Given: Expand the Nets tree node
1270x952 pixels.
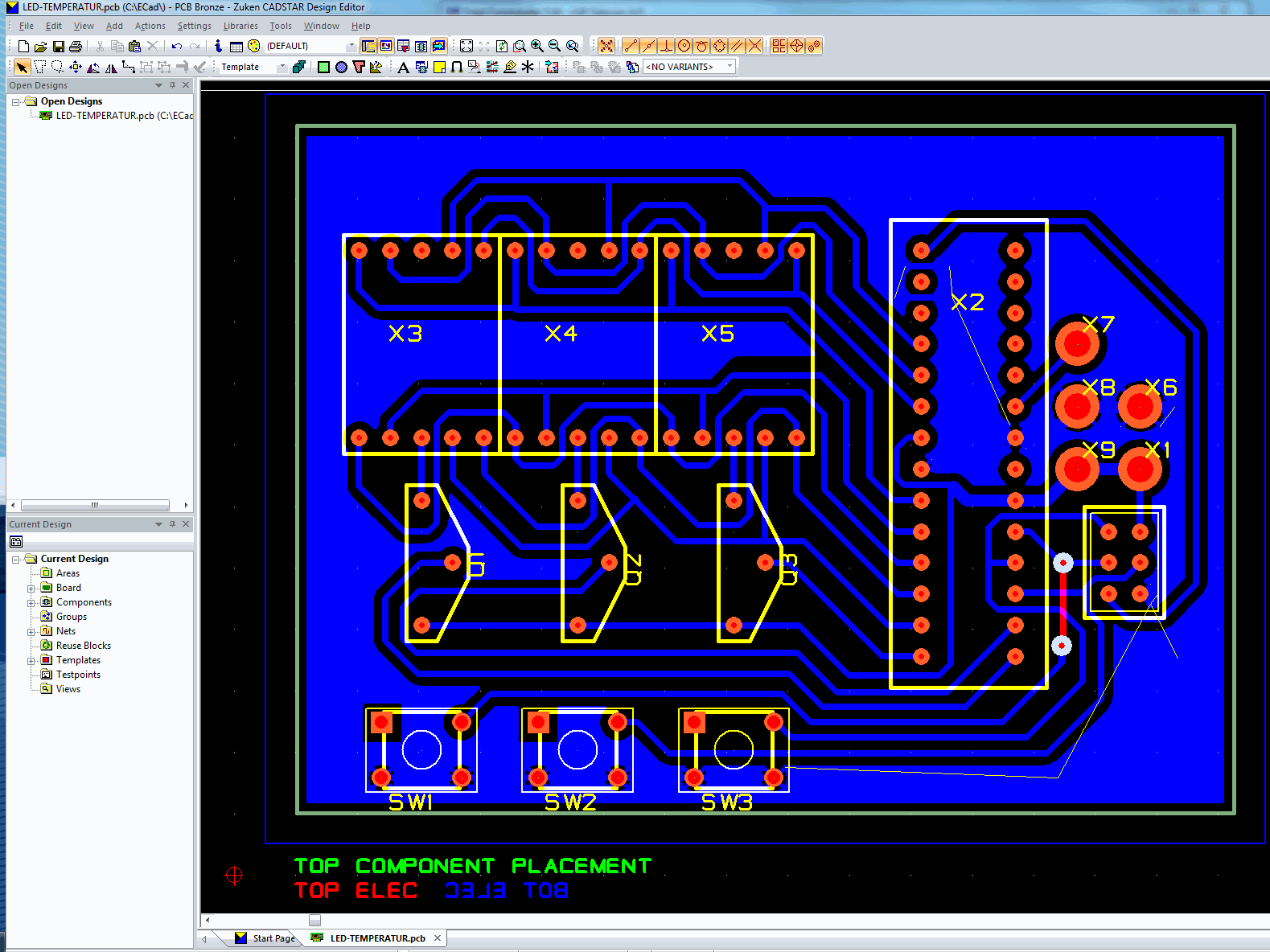Looking at the screenshot, I should pyautogui.click(x=31, y=632).
